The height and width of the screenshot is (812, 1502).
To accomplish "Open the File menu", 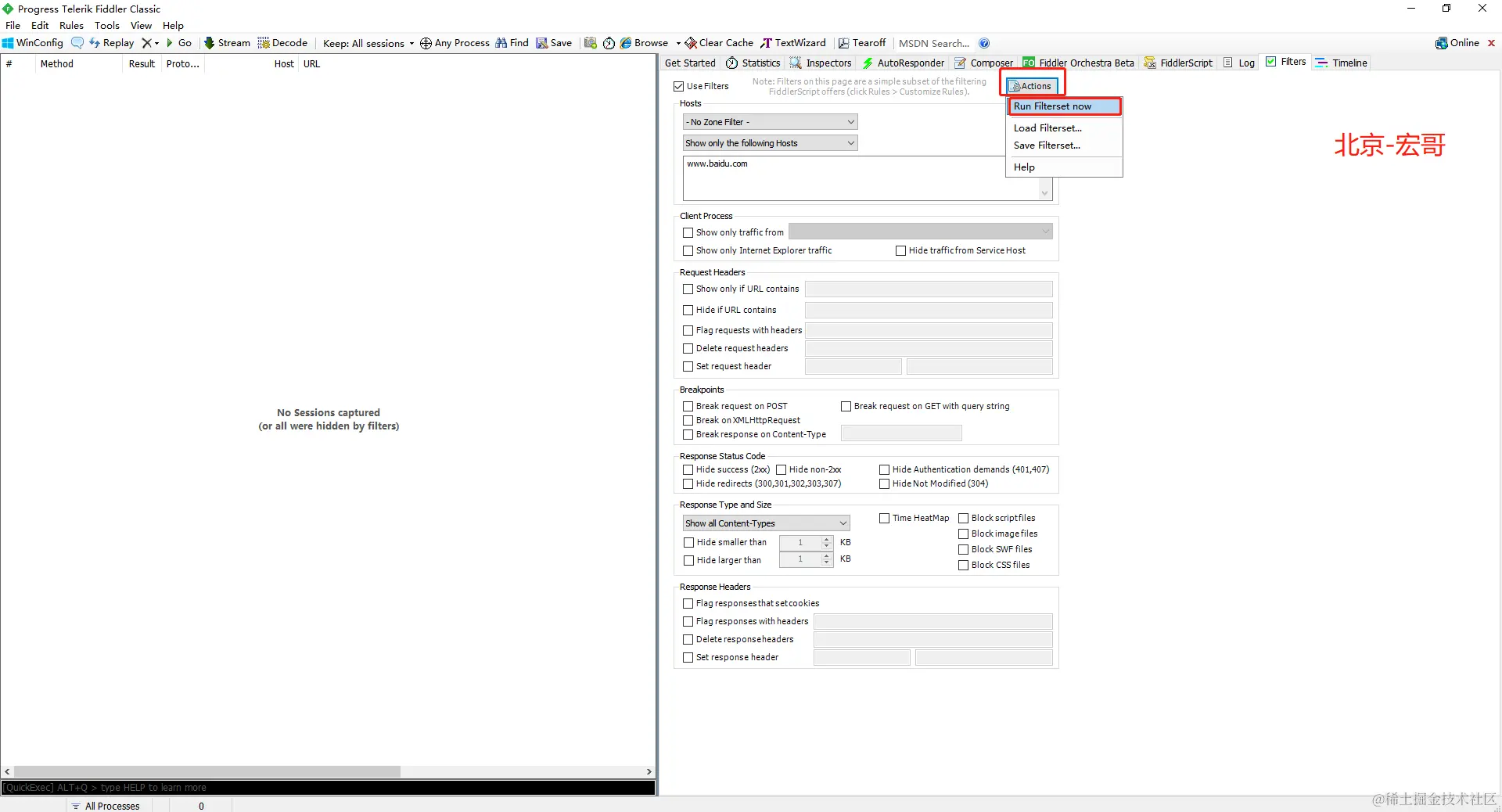I will click(x=13, y=25).
